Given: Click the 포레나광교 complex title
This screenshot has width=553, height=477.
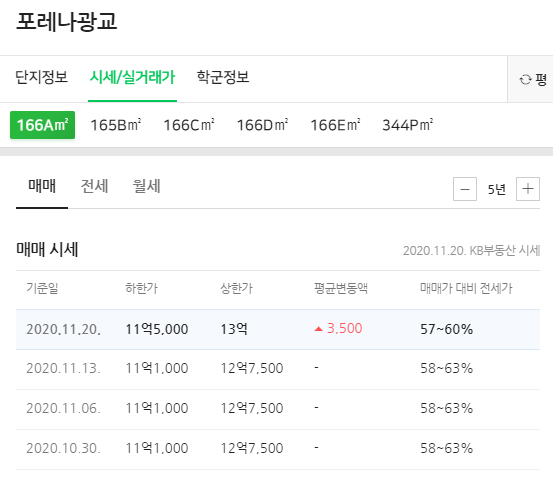Looking at the screenshot, I should (x=66, y=21).
